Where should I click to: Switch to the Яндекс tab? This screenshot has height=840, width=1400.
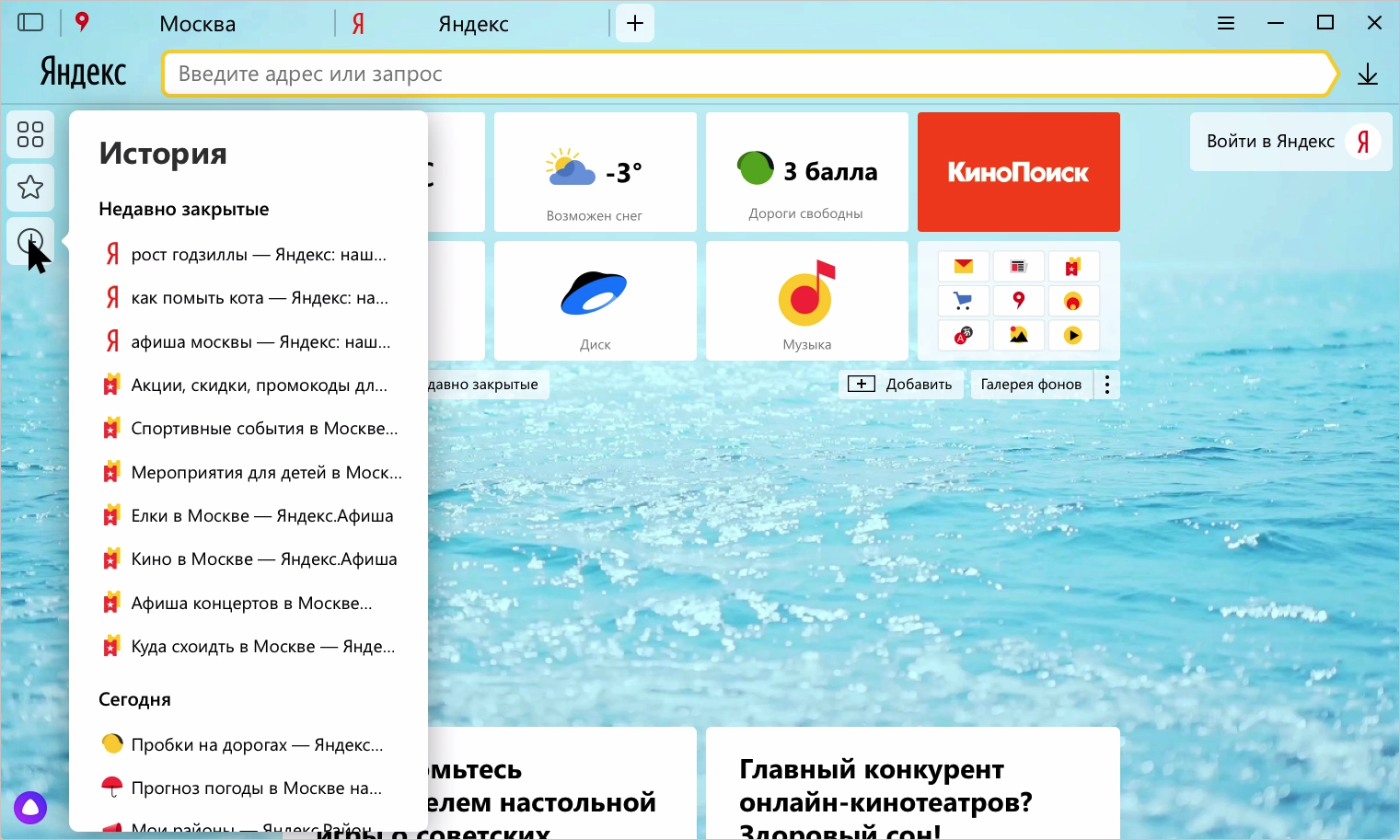473,24
